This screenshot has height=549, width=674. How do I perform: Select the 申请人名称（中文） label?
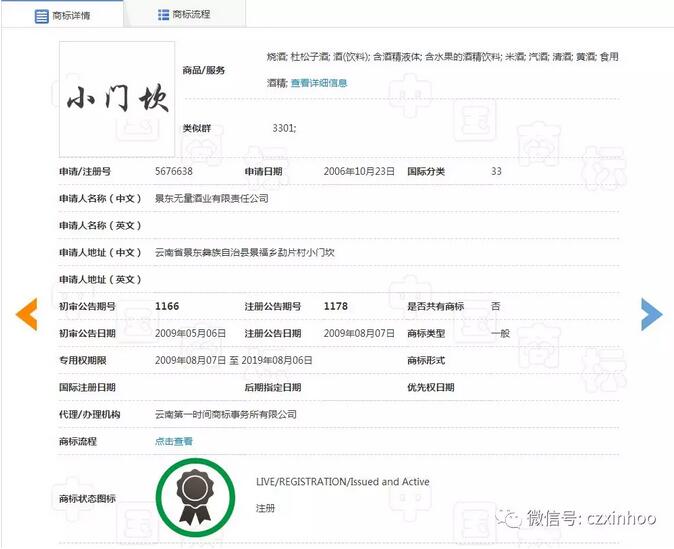click(100, 198)
